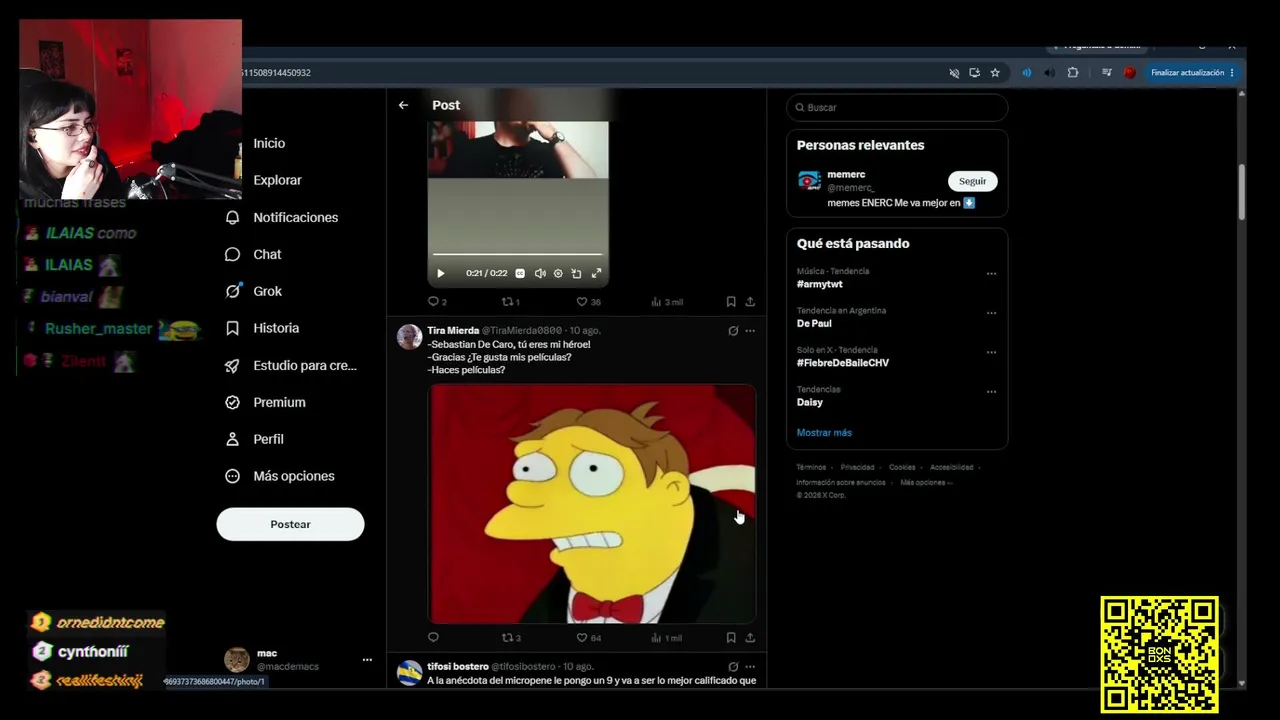Bookmark the video post
Viewport: 1280px width, 720px height.
(731, 301)
